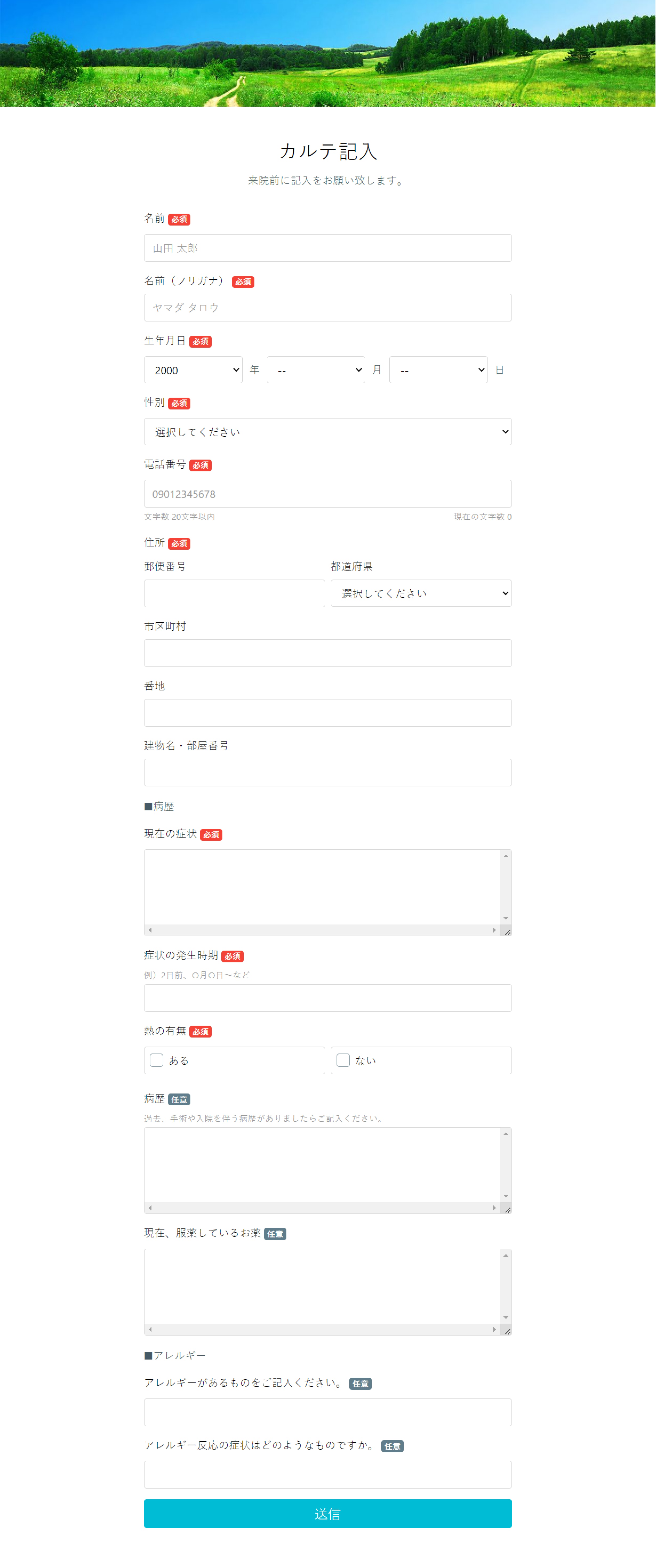Click the ■病歴 section heading

[x=159, y=806]
